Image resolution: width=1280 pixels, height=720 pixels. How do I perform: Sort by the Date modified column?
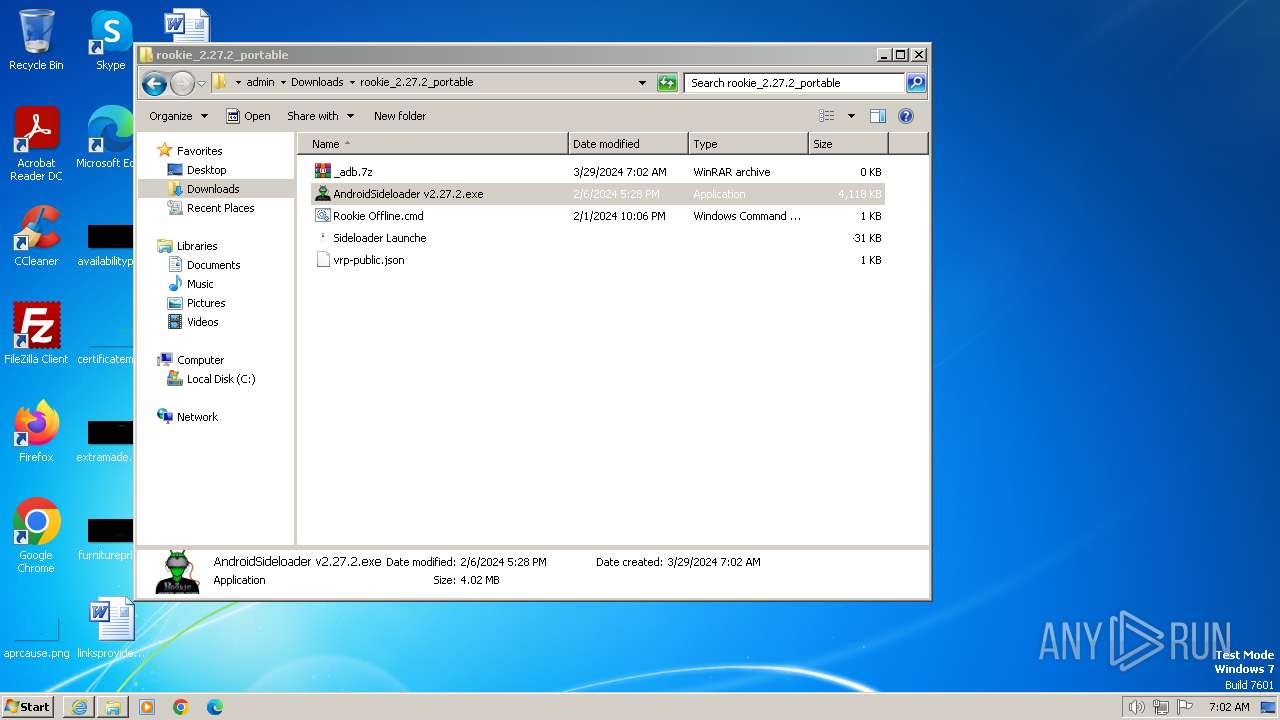click(628, 144)
